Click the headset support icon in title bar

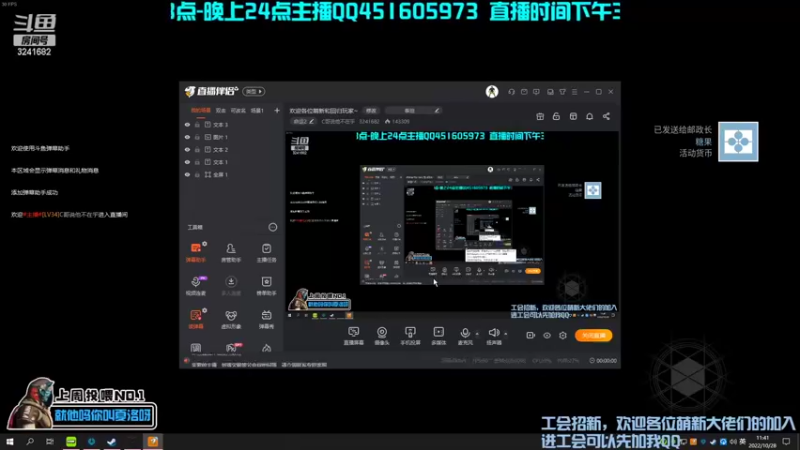click(x=511, y=92)
